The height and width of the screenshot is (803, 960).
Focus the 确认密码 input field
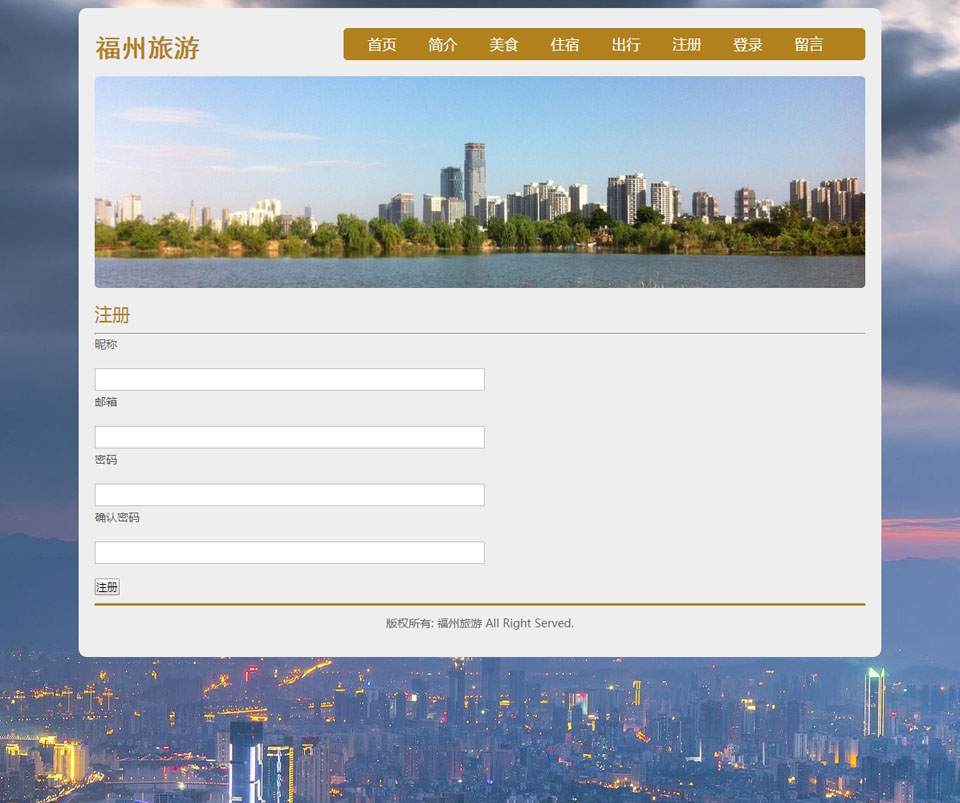(x=290, y=552)
